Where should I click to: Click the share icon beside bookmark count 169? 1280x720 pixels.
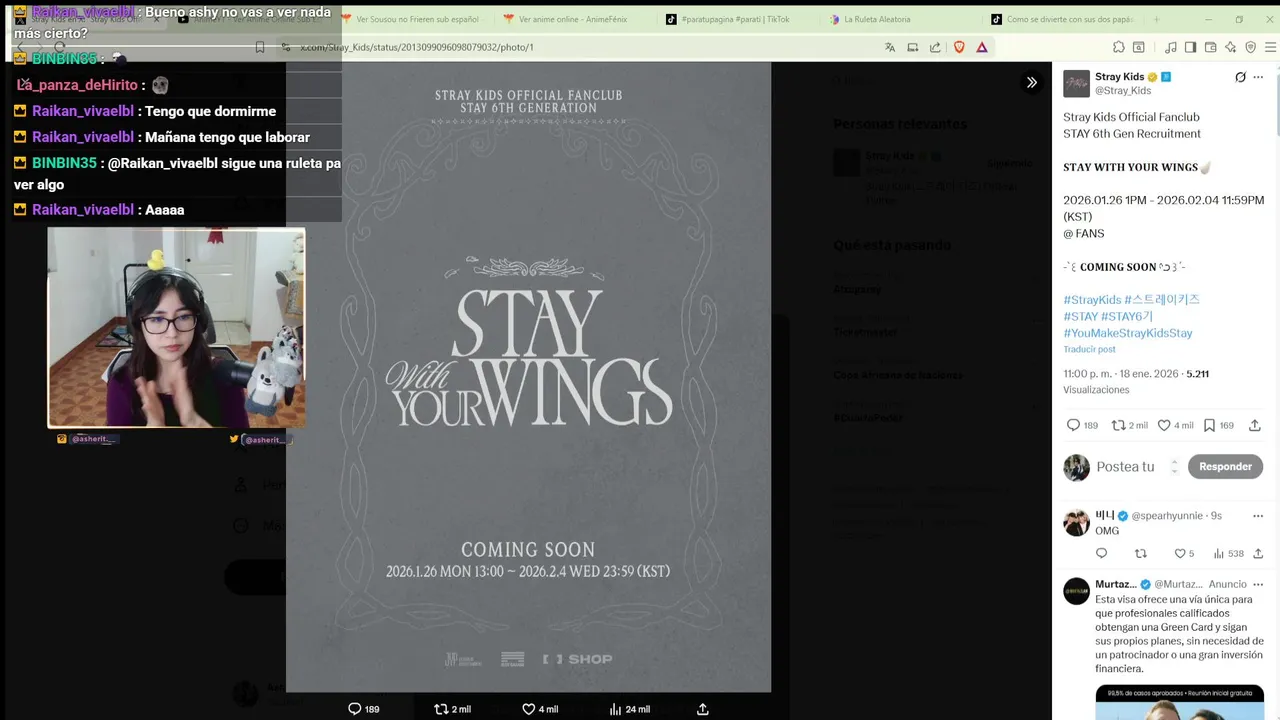(1255, 425)
